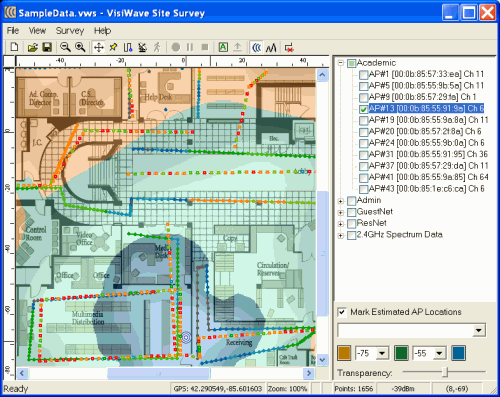Image resolution: width=500 pixels, height=397 pixels.
Task: Expand the GuestNet tree node
Action: (341, 212)
